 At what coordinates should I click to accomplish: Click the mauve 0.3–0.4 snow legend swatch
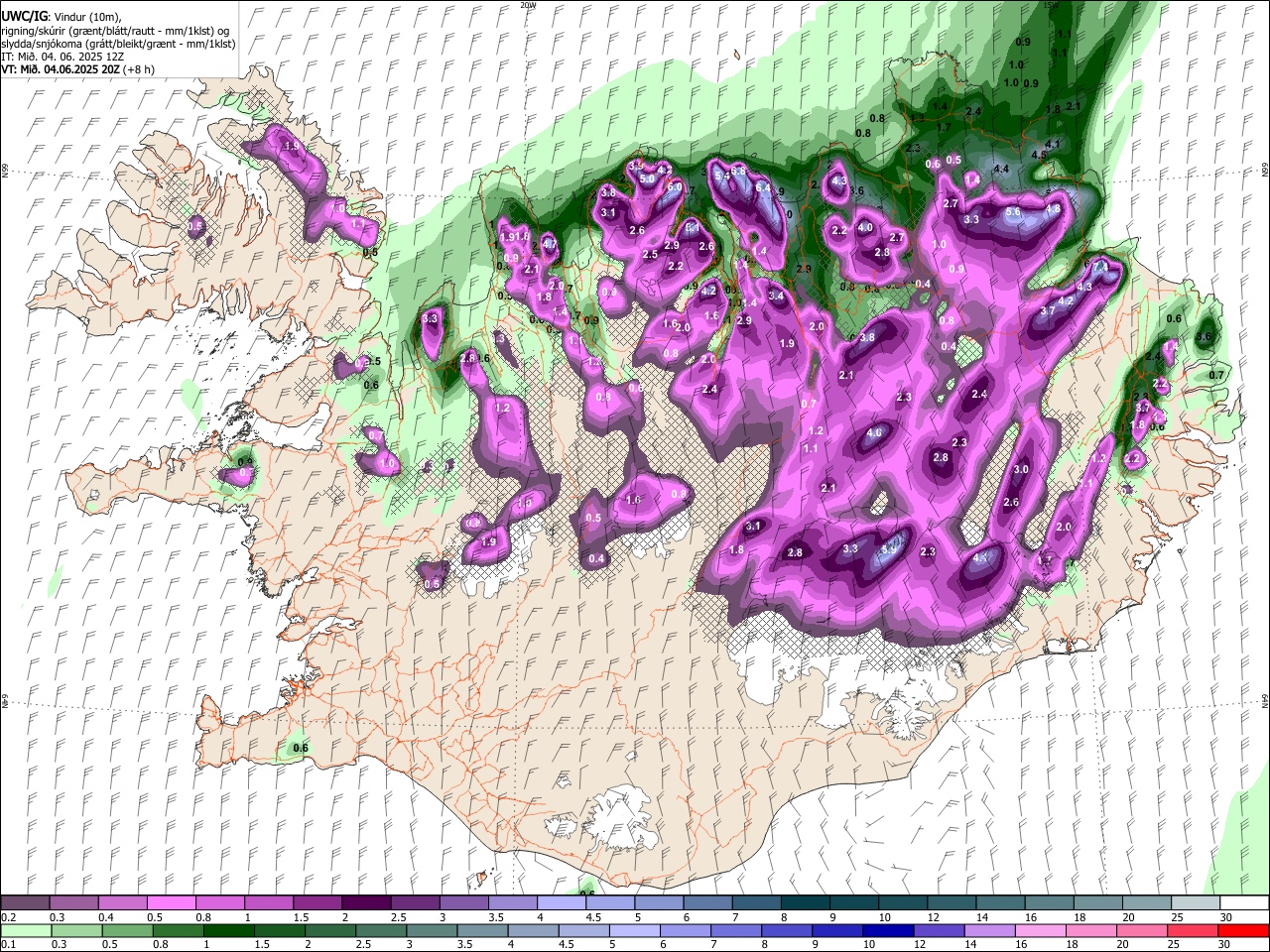point(73,902)
